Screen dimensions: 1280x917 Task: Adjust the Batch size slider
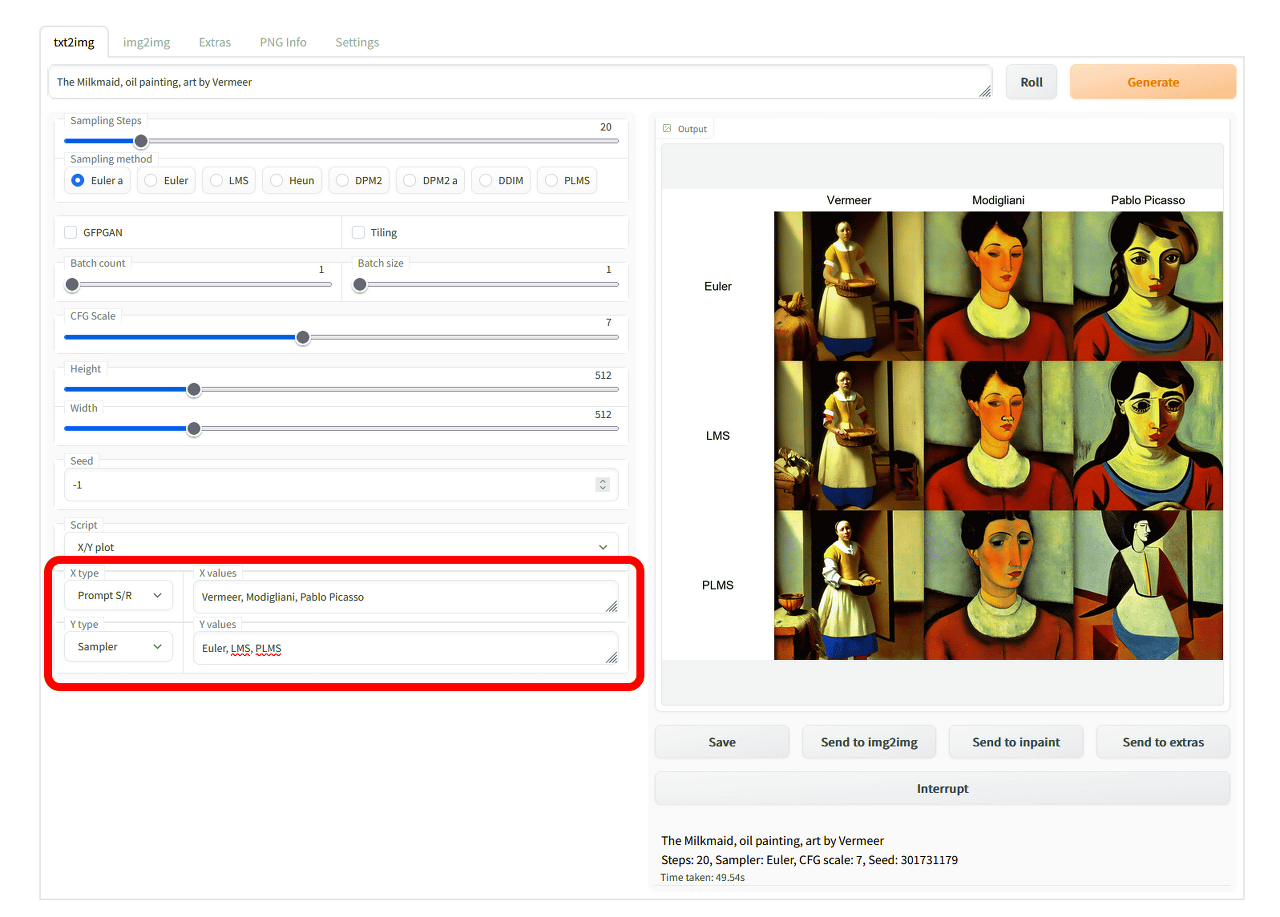[486, 284]
